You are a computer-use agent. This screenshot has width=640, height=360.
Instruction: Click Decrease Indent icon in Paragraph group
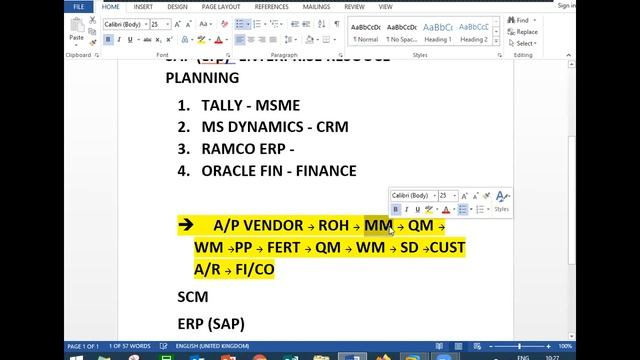point(295,24)
